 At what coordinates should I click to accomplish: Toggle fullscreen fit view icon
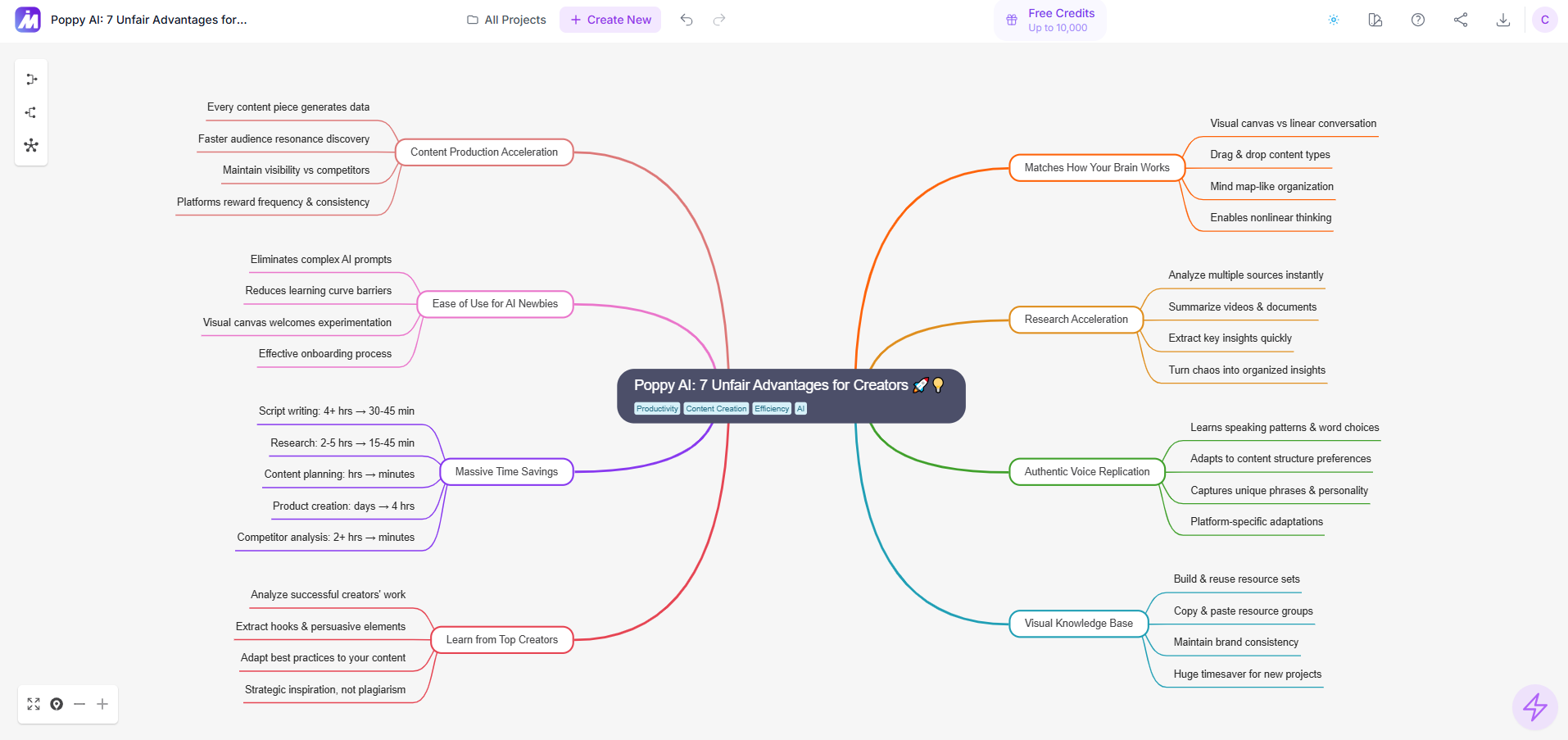pos(34,704)
